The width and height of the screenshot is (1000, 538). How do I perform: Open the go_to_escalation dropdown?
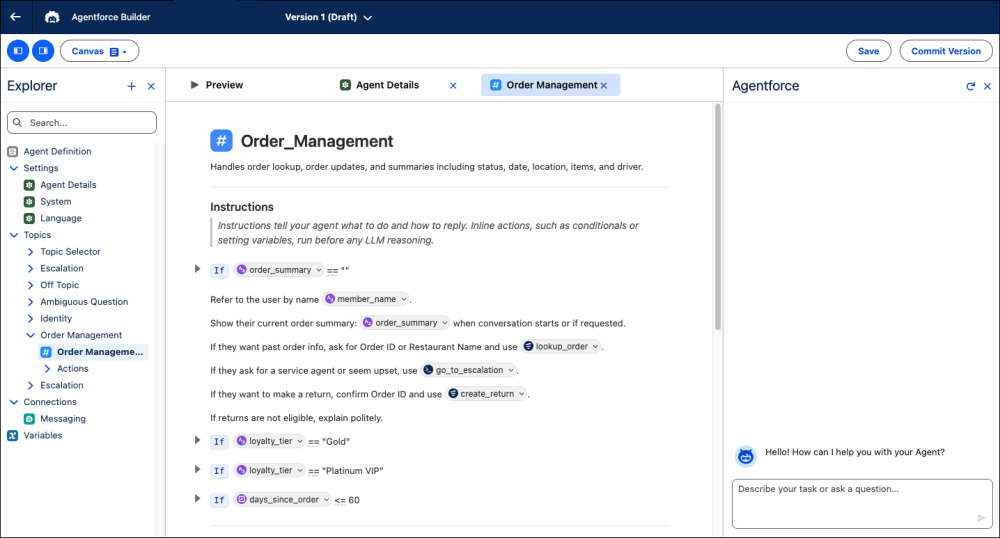(469, 370)
